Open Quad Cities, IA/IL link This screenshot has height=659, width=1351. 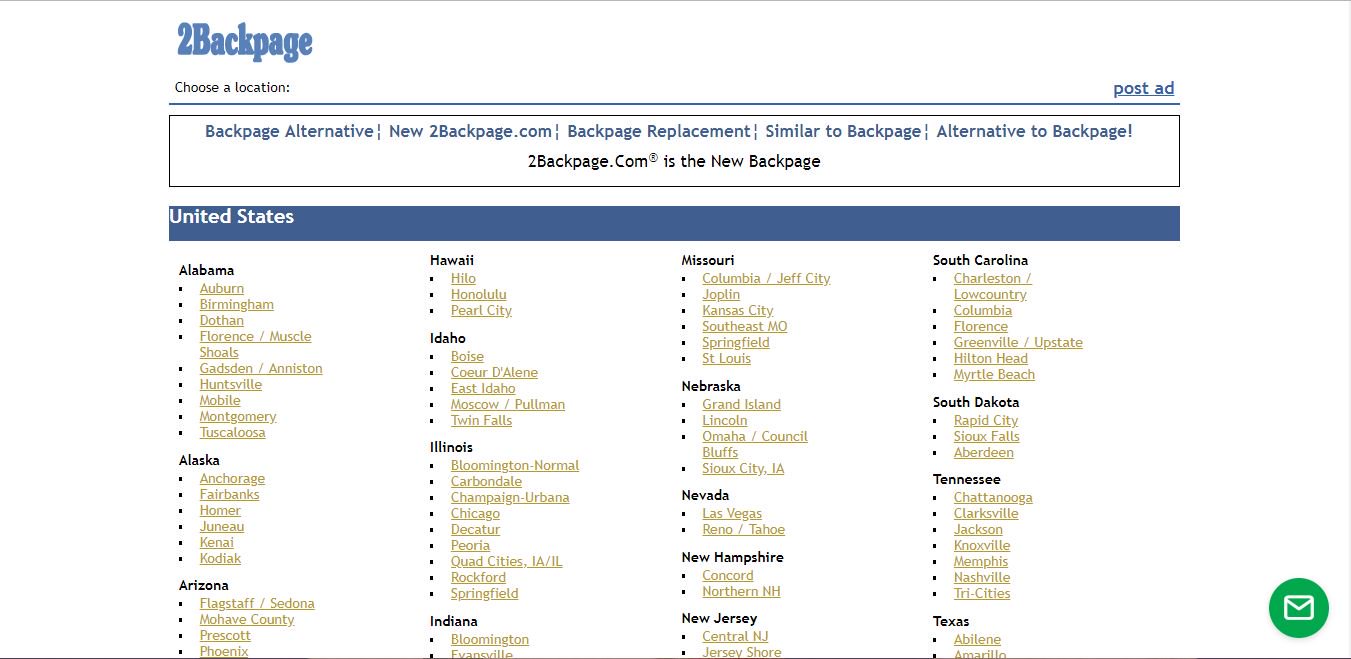coord(507,561)
